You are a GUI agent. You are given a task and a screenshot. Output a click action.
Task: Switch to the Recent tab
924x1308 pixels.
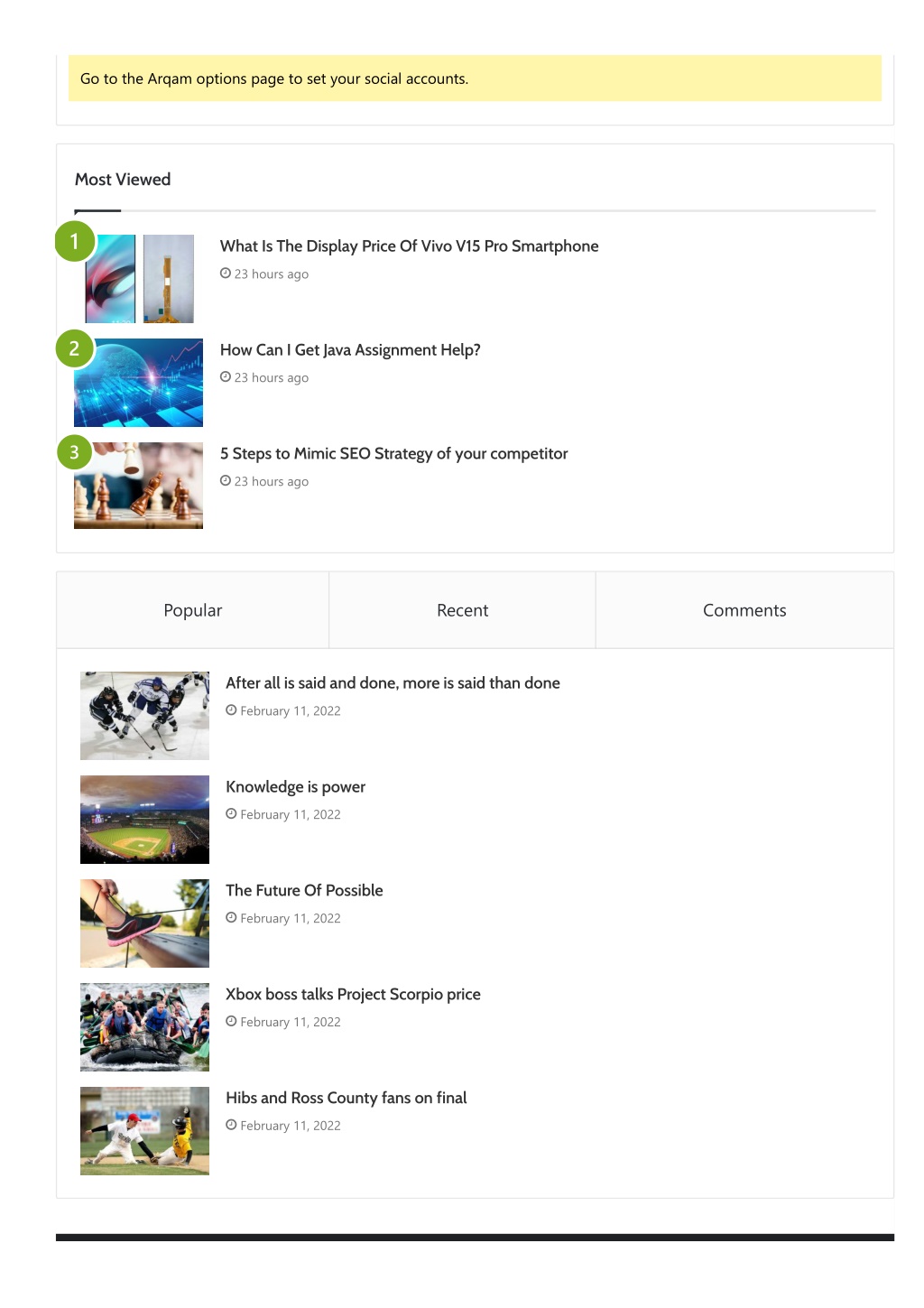point(462,610)
